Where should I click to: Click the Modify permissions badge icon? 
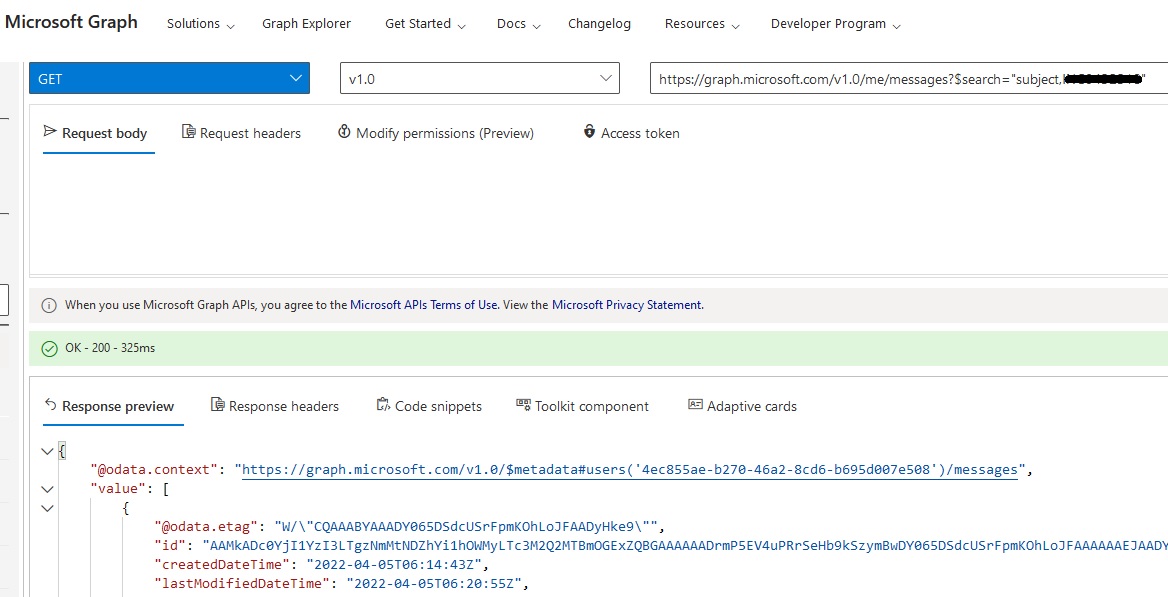coord(344,132)
